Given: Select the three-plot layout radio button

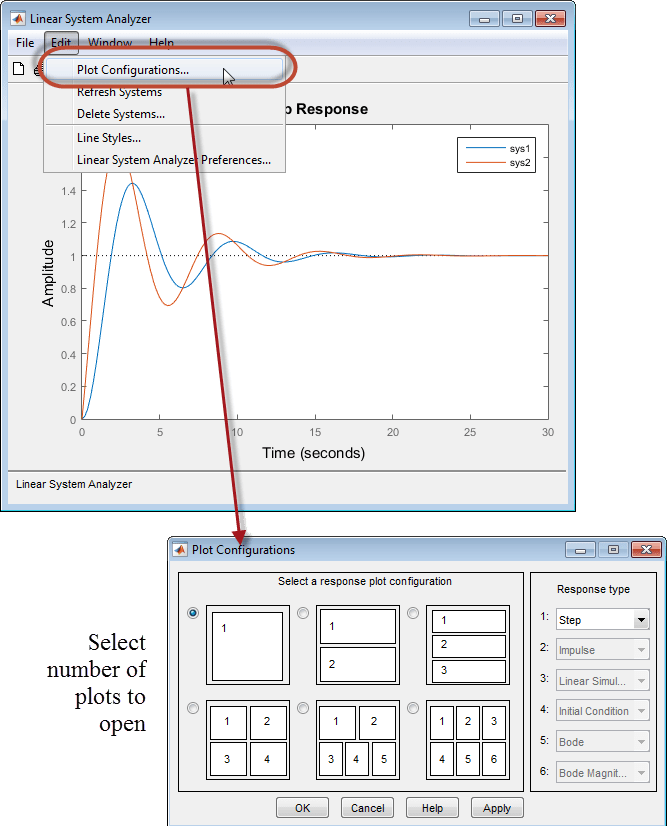Looking at the screenshot, I should 413,613.
